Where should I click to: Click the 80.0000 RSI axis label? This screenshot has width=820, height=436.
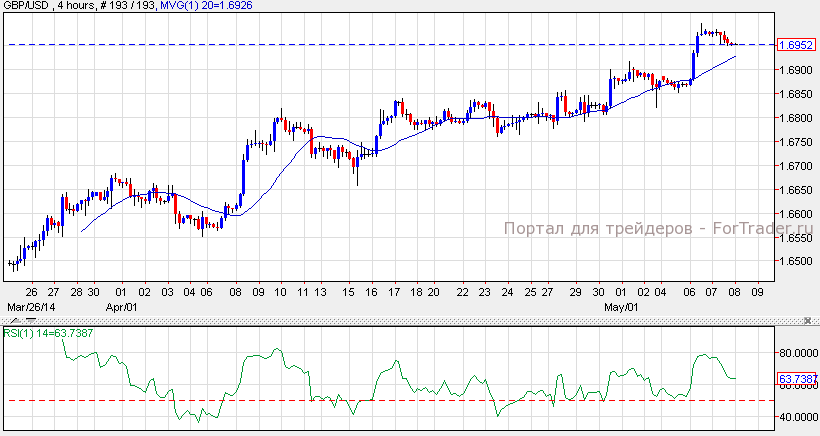click(797, 353)
